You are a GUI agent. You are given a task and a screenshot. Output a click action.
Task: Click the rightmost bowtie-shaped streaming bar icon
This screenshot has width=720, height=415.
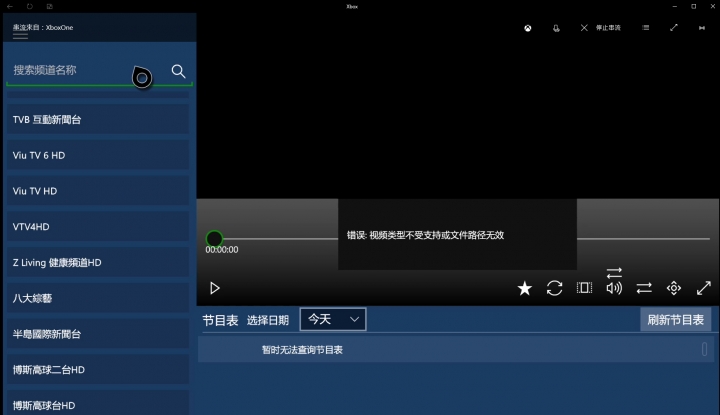pyautogui.click(x=702, y=28)
